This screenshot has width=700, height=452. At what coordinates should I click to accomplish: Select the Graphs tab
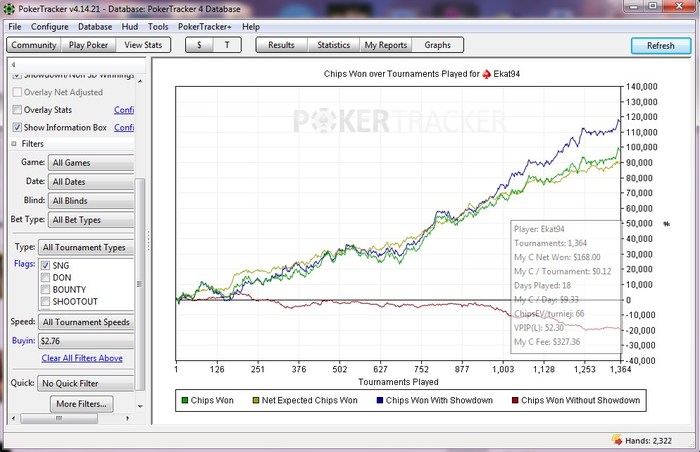pyautogui.click(x=438, y=45)
